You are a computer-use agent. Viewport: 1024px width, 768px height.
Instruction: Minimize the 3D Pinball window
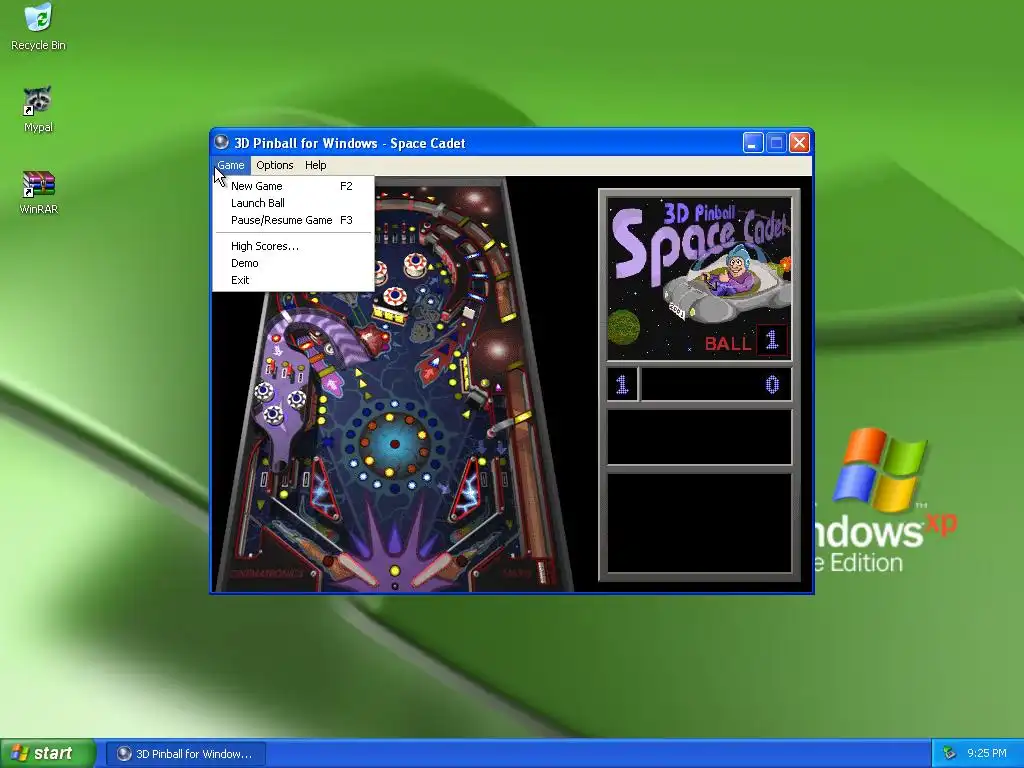point(753,142)
